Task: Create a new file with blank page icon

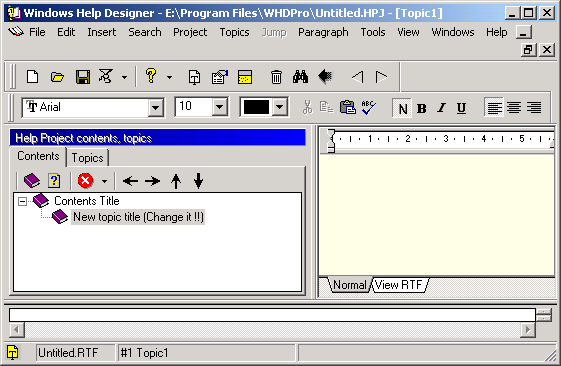Action: click(x=33, y=77)
